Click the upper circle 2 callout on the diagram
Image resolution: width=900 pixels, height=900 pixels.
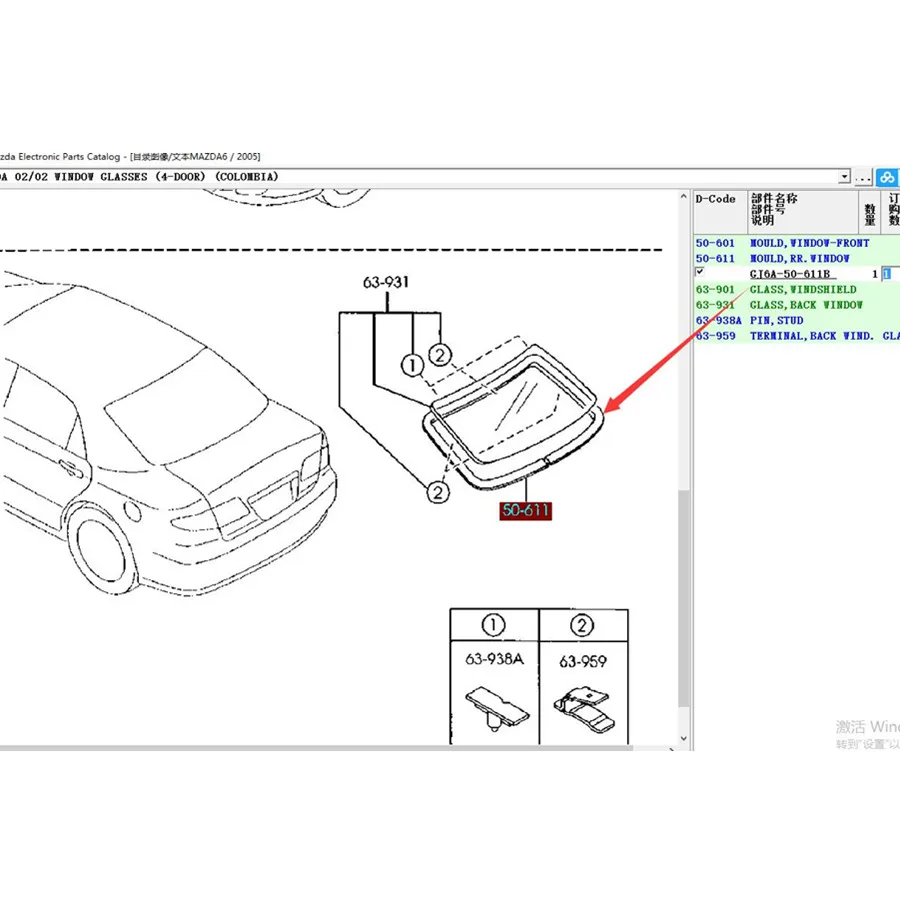(x=440, y=355)
